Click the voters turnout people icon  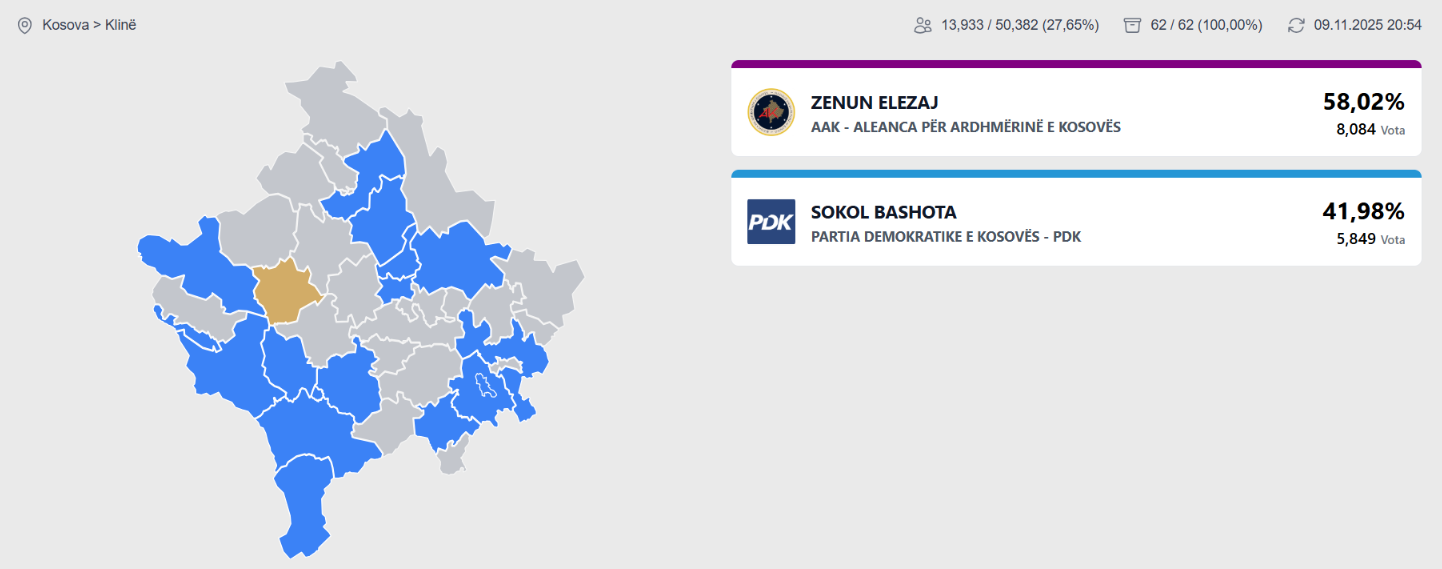(x=923, y=25)
